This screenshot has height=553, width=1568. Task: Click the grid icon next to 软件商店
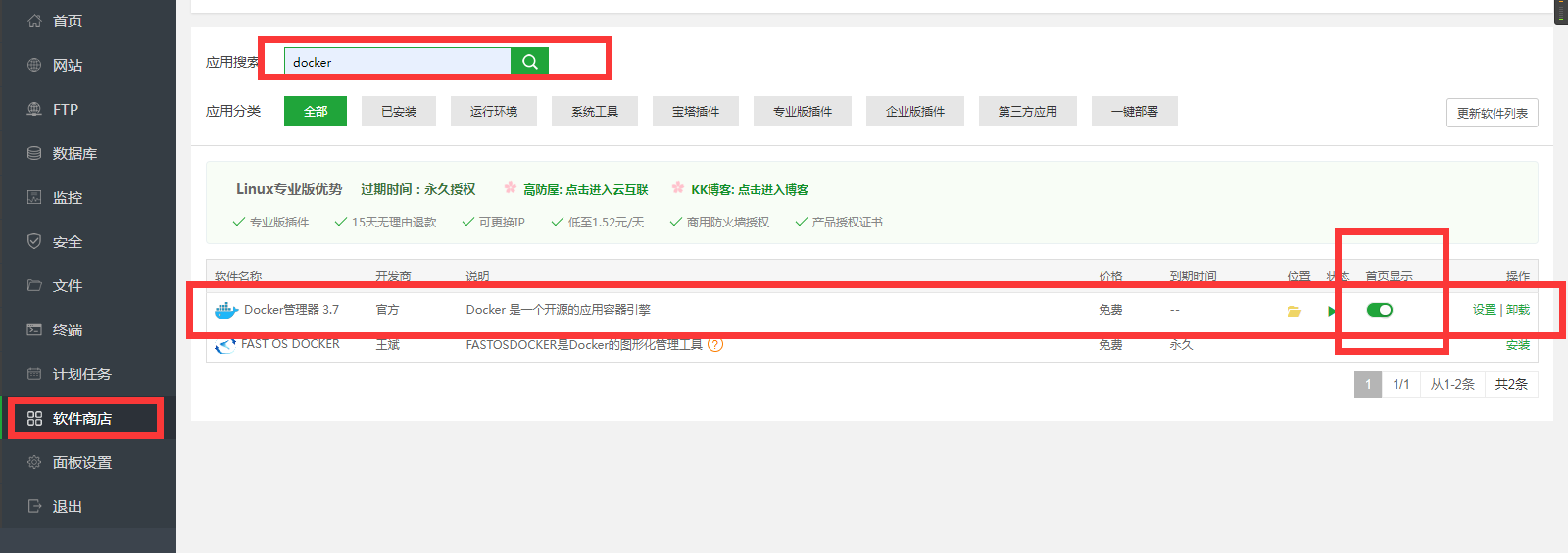pos(34,418)
